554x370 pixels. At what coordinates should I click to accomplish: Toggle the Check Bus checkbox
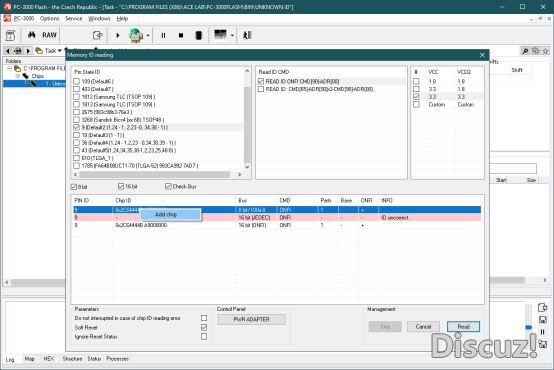coord(168,186)
